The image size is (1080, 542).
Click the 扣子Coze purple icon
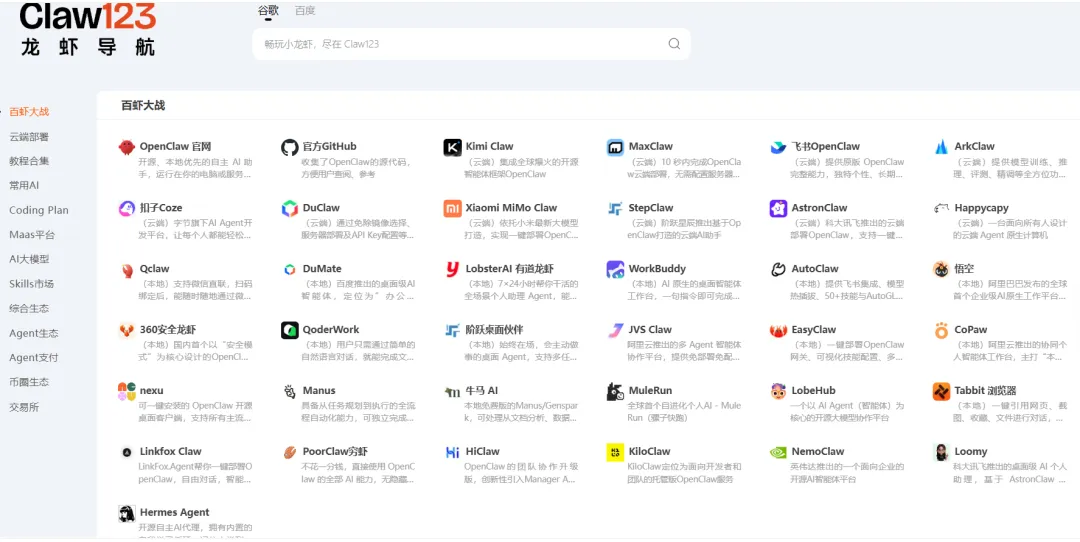point(127,208)
